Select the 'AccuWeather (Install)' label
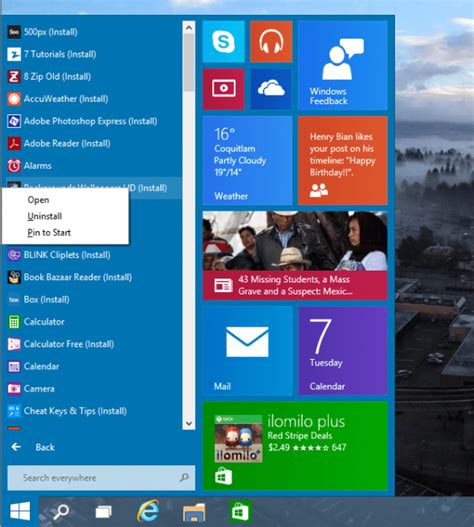This screenshot has width=474, height=527. (x=66, y=99)
